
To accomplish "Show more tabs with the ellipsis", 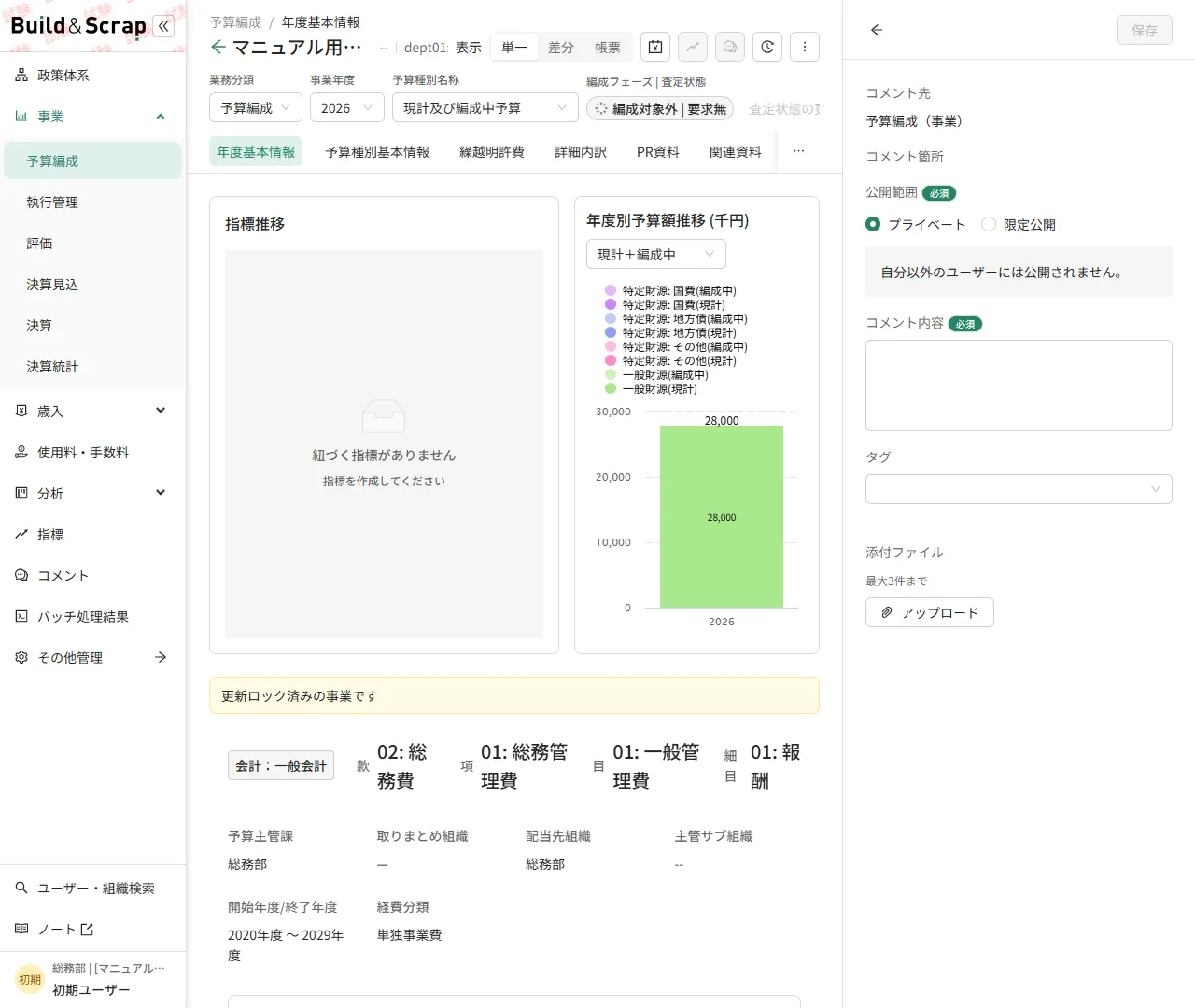I will click(799, 151).
